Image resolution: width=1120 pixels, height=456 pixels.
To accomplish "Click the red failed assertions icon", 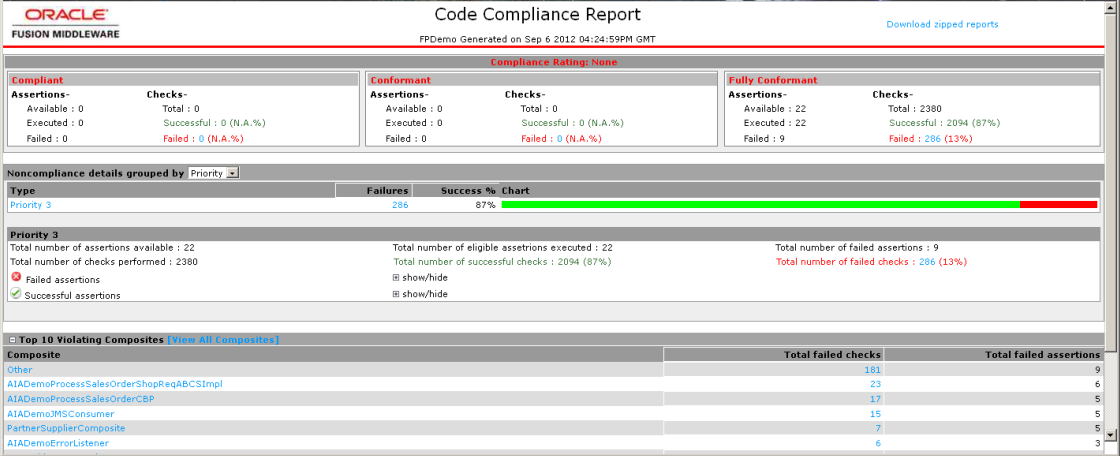I will pos(16,277).
